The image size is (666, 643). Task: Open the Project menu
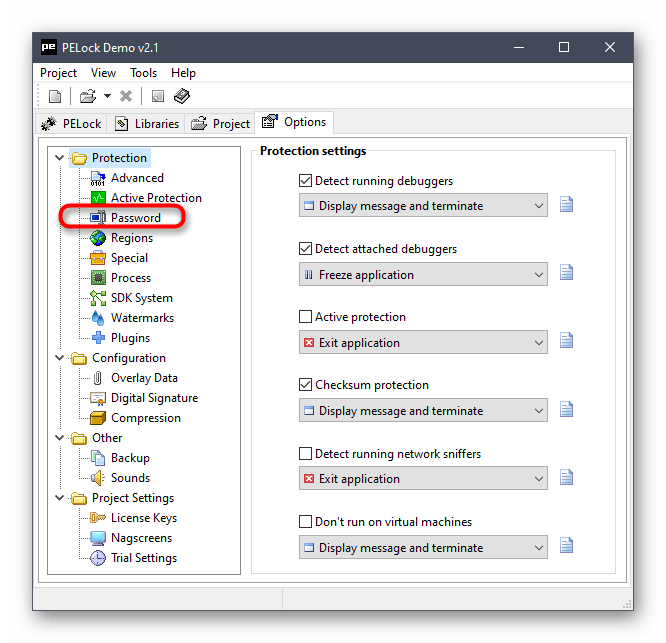tap(59, 73)
